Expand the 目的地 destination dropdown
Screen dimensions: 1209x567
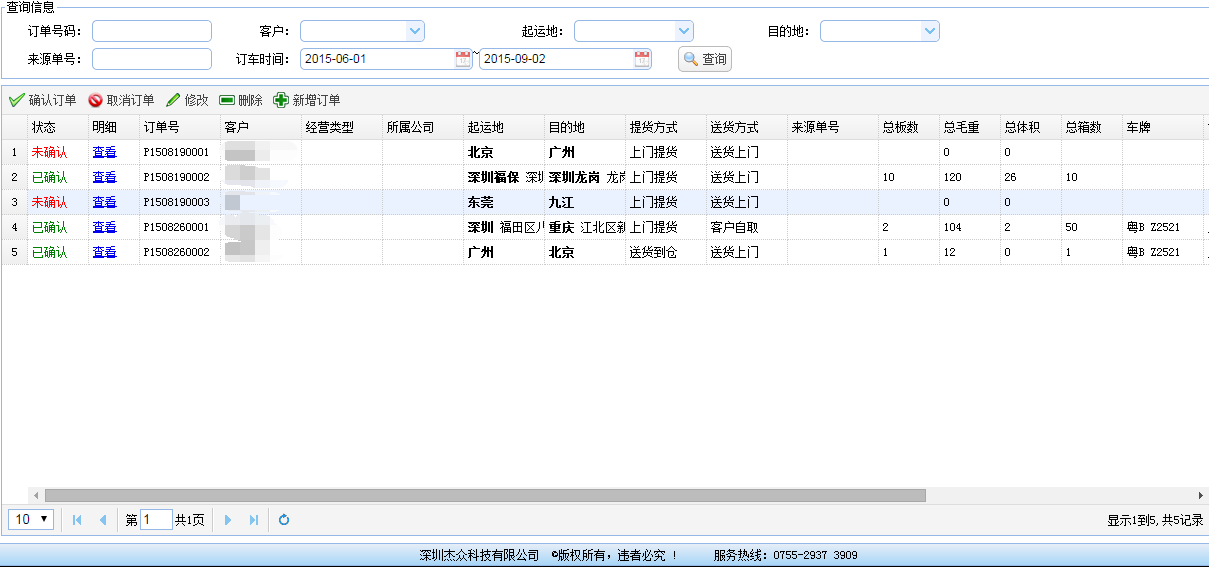930,31
